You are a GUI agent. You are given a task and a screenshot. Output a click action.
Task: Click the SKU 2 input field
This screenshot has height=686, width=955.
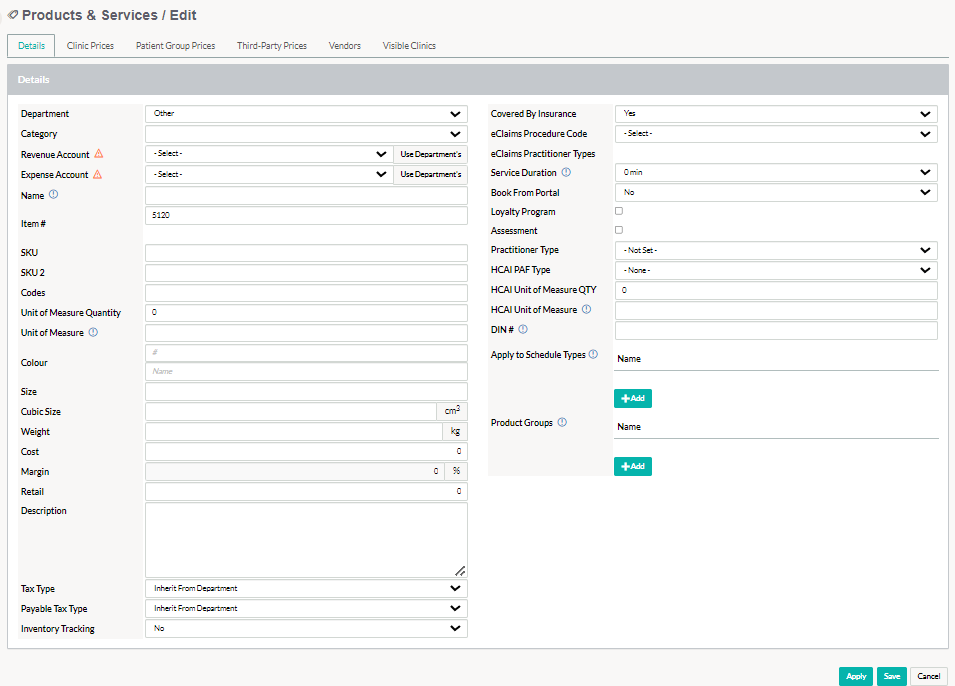coord(306,273)
